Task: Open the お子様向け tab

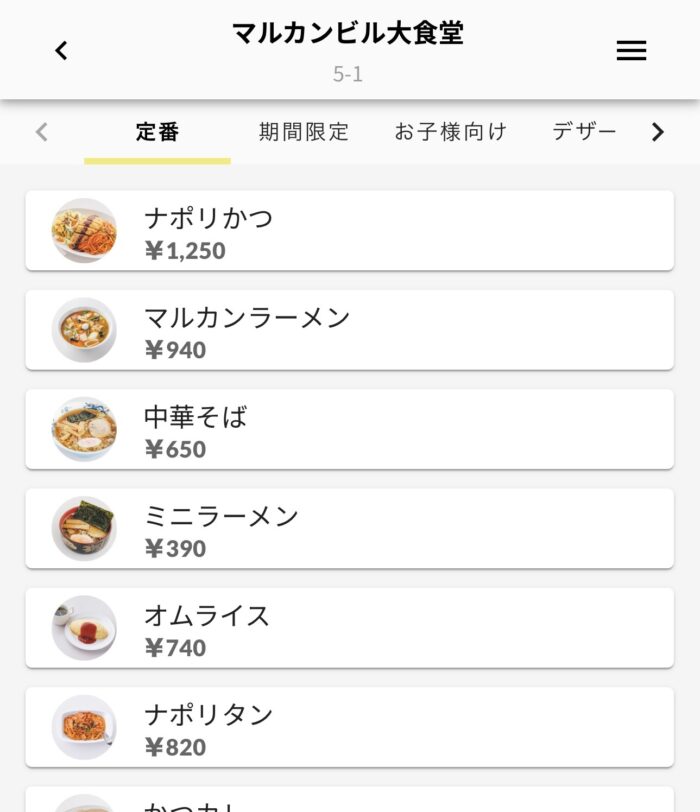Action: click(x=450, y=131)
